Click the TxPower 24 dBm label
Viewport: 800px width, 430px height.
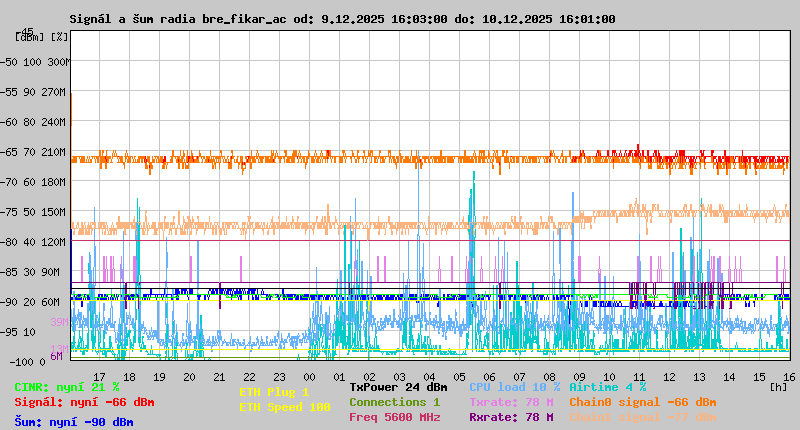[398, 387]
